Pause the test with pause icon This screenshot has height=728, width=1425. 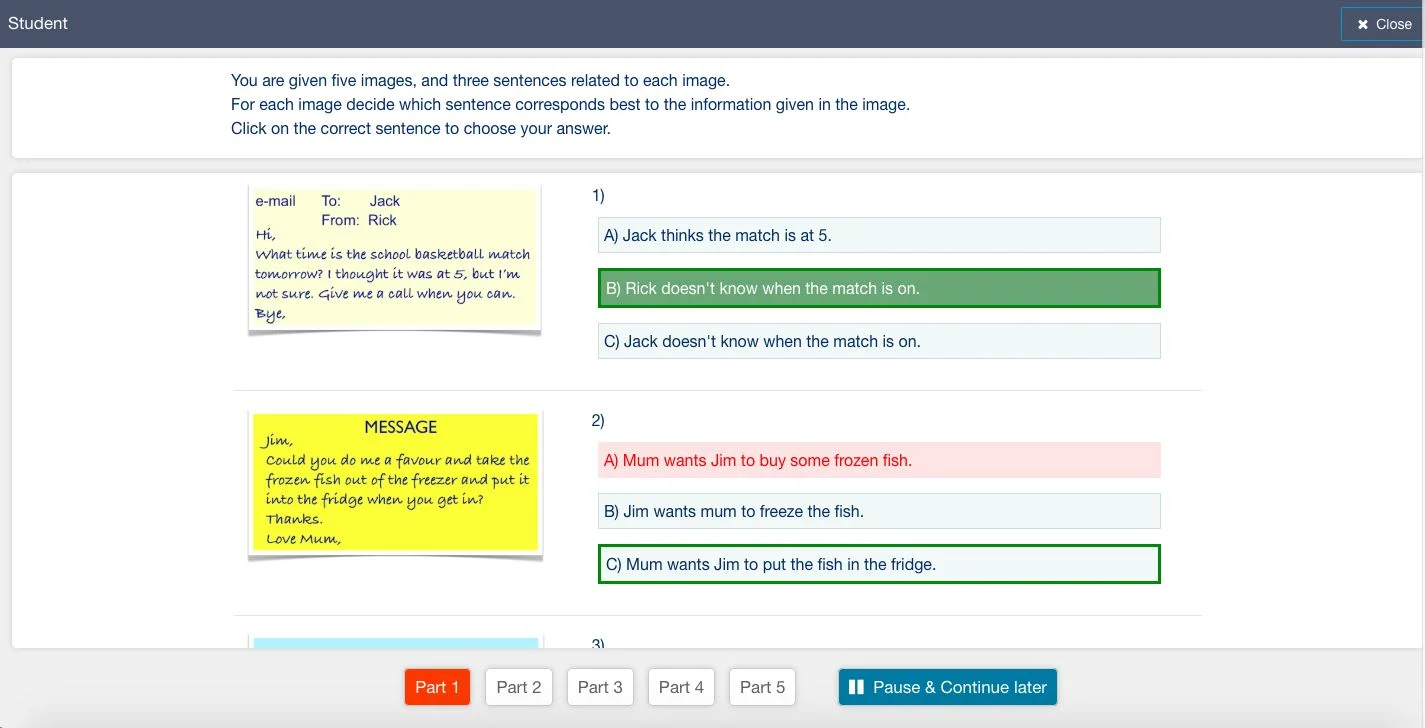856,687
